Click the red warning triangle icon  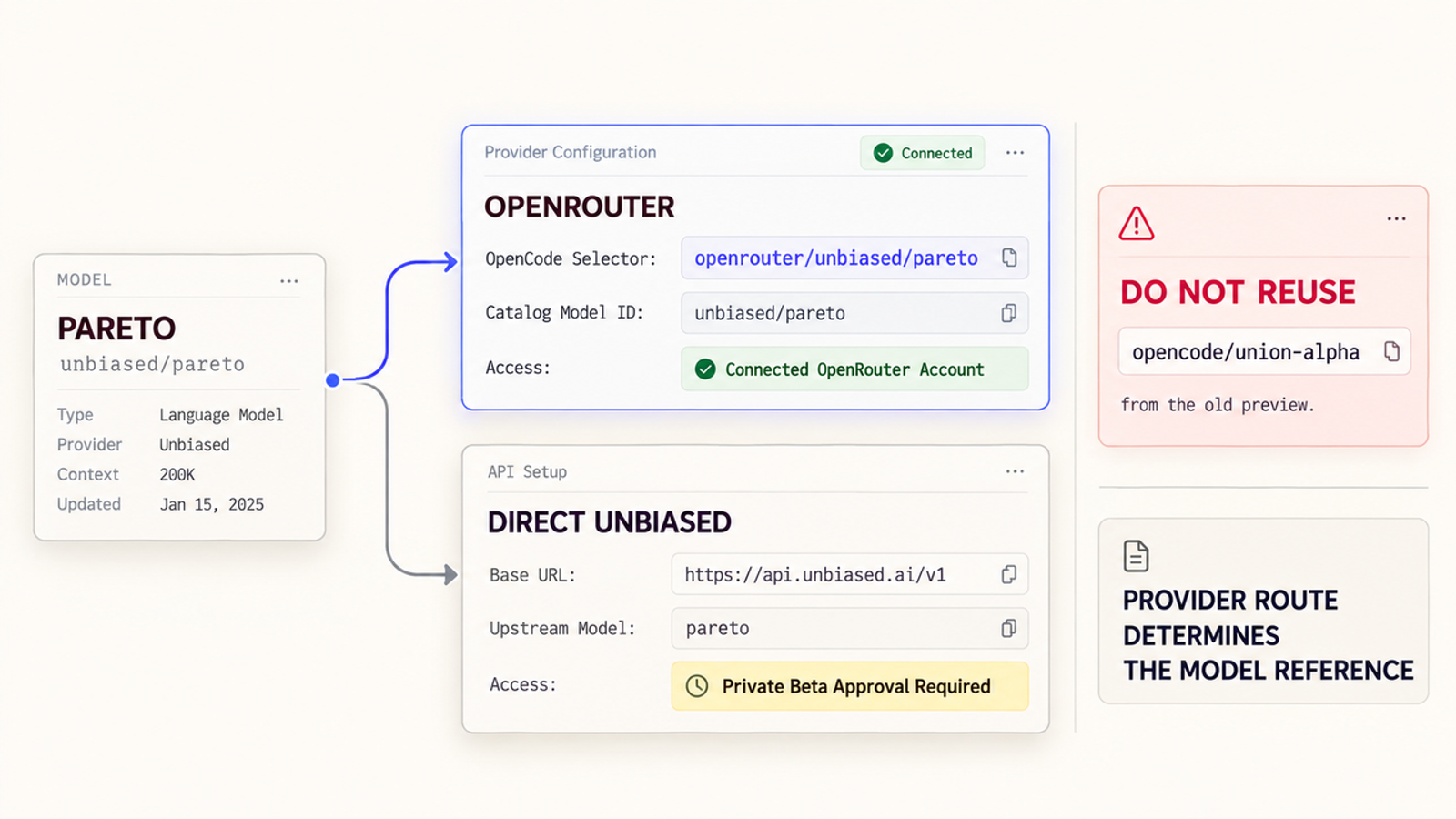[1137, 224]
